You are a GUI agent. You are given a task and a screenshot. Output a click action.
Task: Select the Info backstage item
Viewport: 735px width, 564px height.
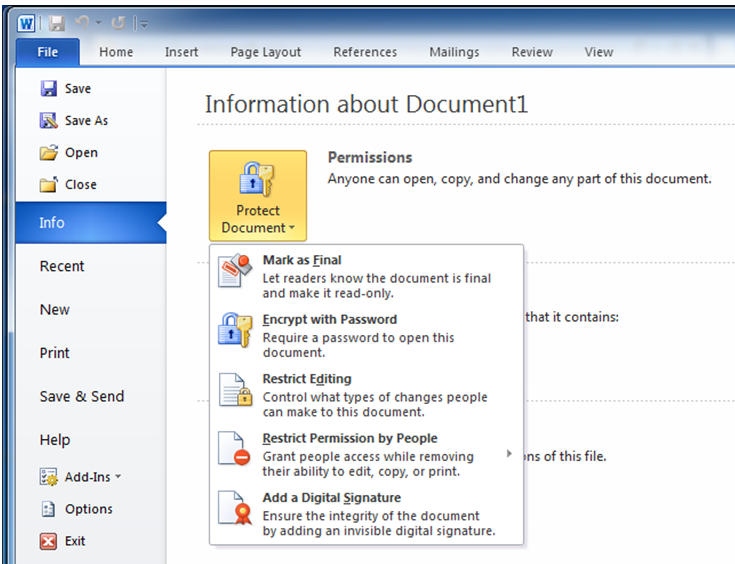[x=91, y=223]
